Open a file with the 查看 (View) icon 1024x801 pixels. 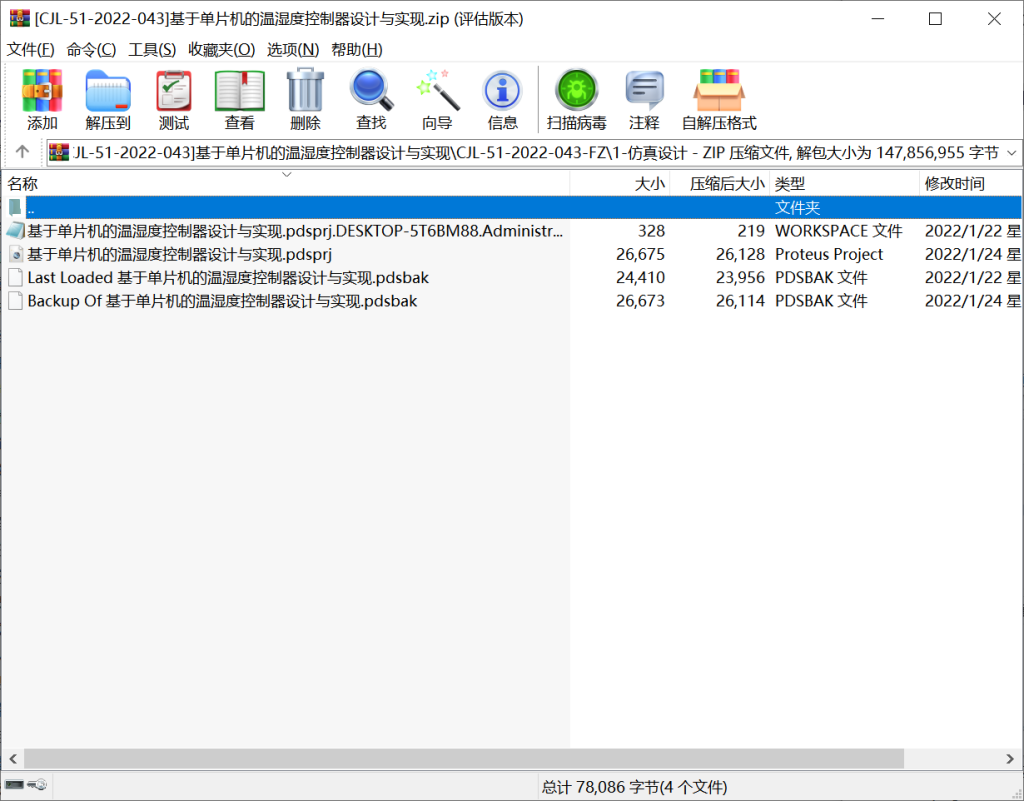(x=238, y=97)
